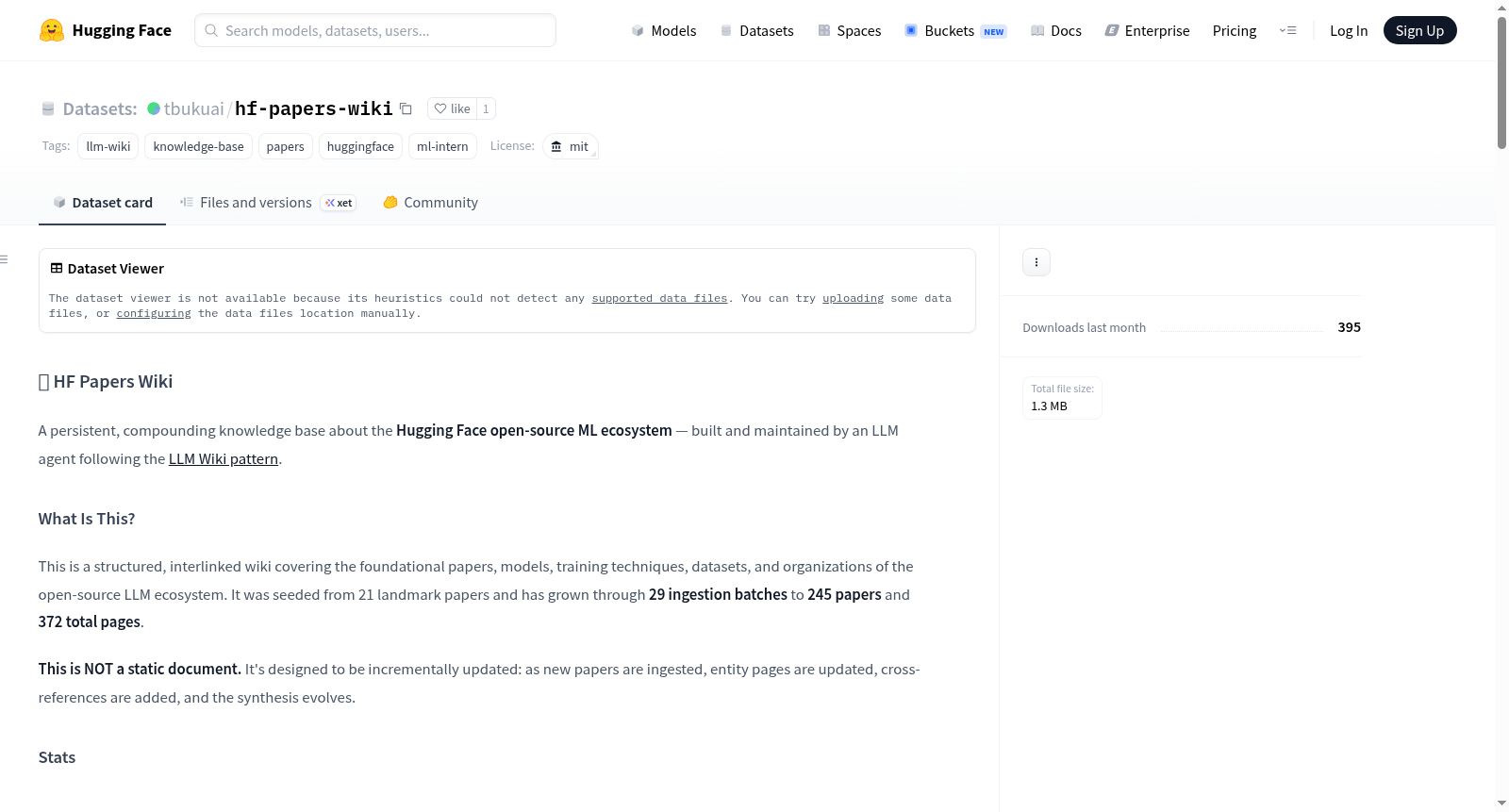The width and height of the screenshot is (1509, 812).
Task: Click the '29 ingestion batches' bold text
Action: (718, 594)
